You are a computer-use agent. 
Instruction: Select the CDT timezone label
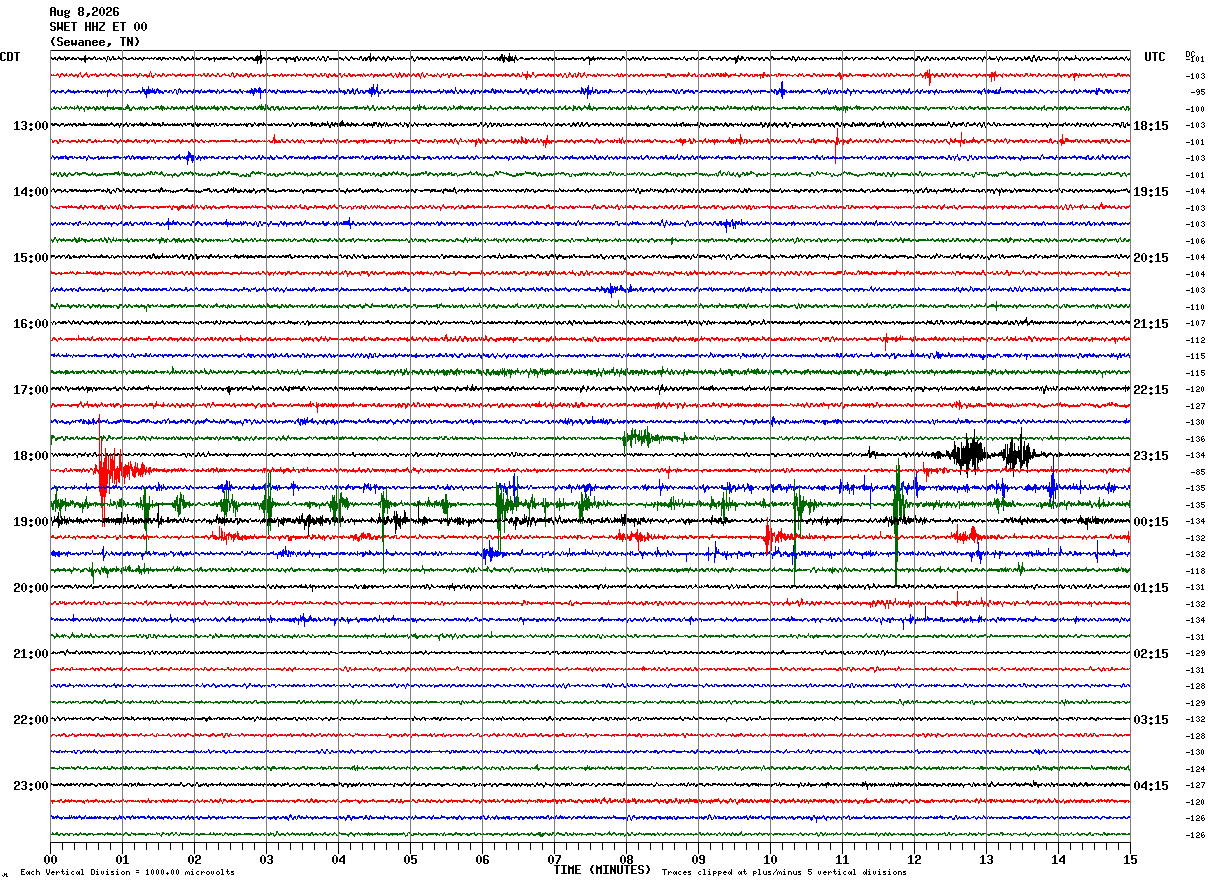click(x=11, y=57)
